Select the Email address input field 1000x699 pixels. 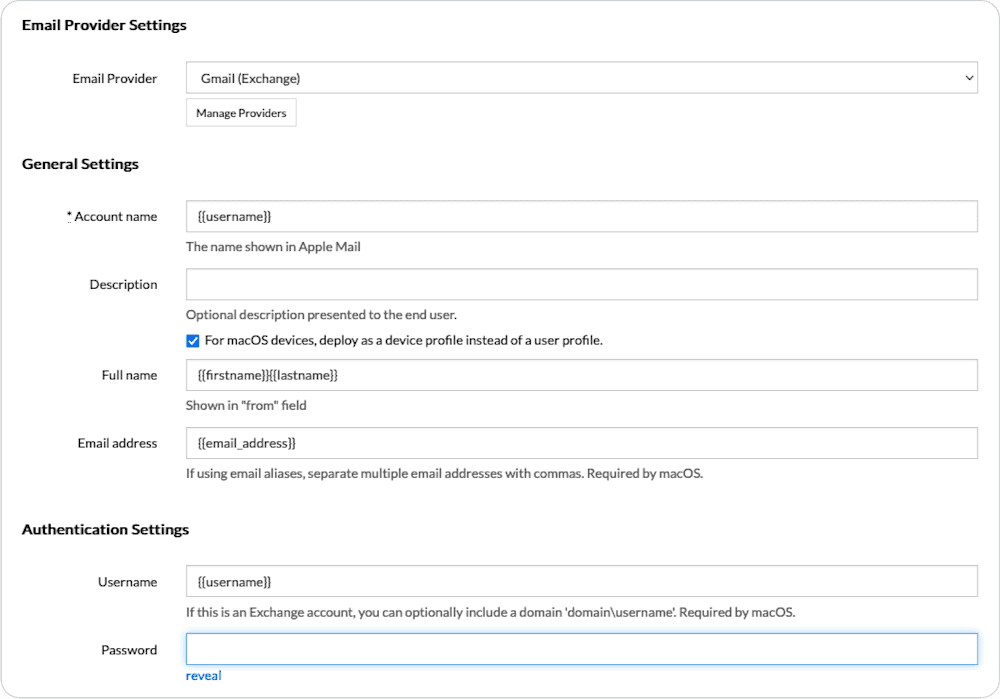(582, 443)
